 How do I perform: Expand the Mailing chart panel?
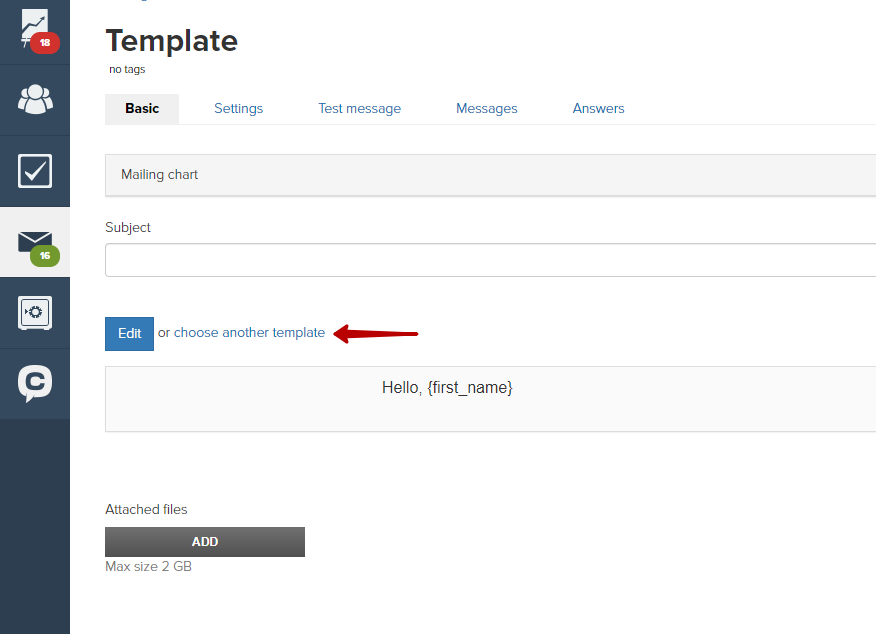tap(491, 175)
